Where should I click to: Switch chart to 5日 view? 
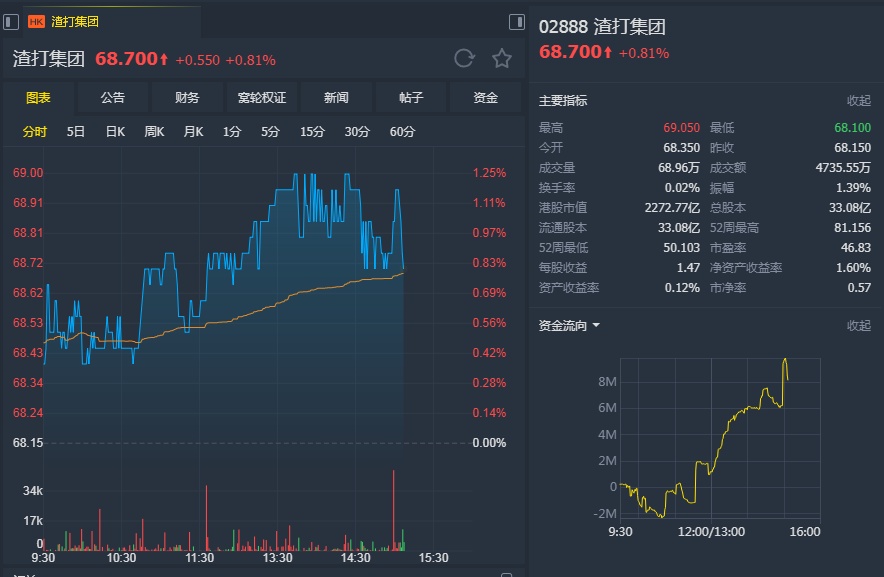point(76,132)
